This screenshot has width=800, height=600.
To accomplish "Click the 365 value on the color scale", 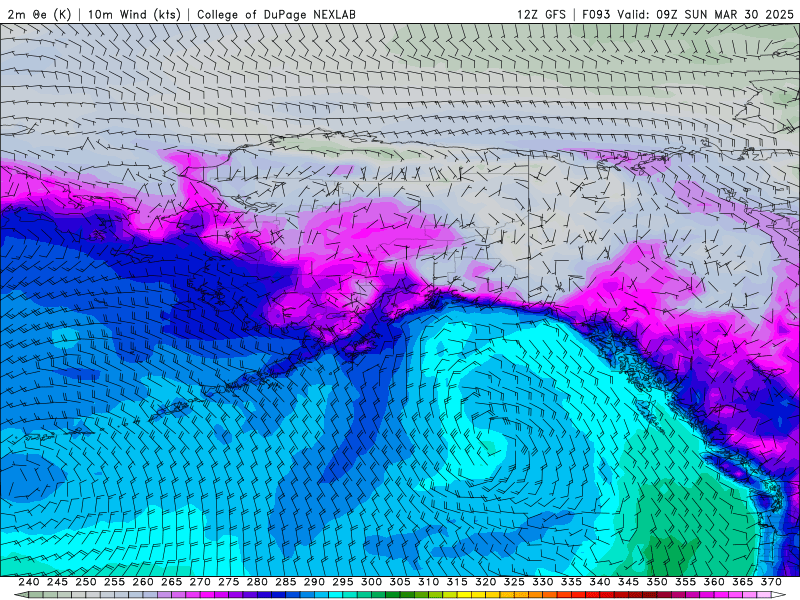I will [x=743, y=582].
